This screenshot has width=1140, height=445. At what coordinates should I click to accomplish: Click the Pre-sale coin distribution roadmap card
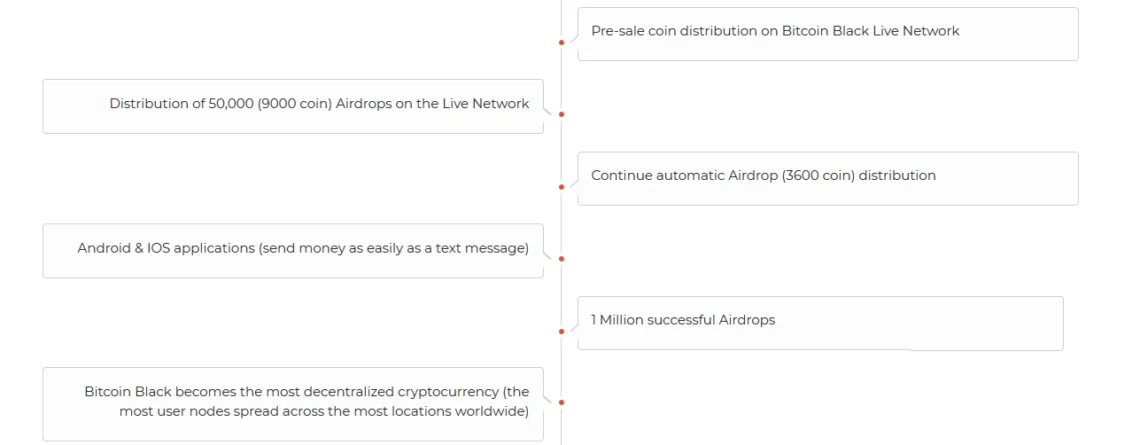tap(827, 33)
